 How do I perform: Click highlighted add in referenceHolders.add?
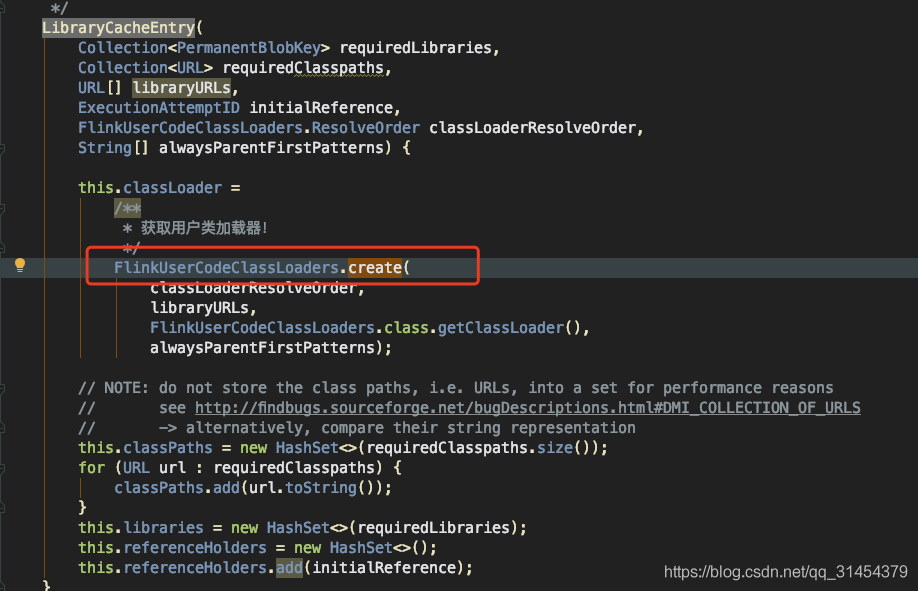click(x=289, y=568)
